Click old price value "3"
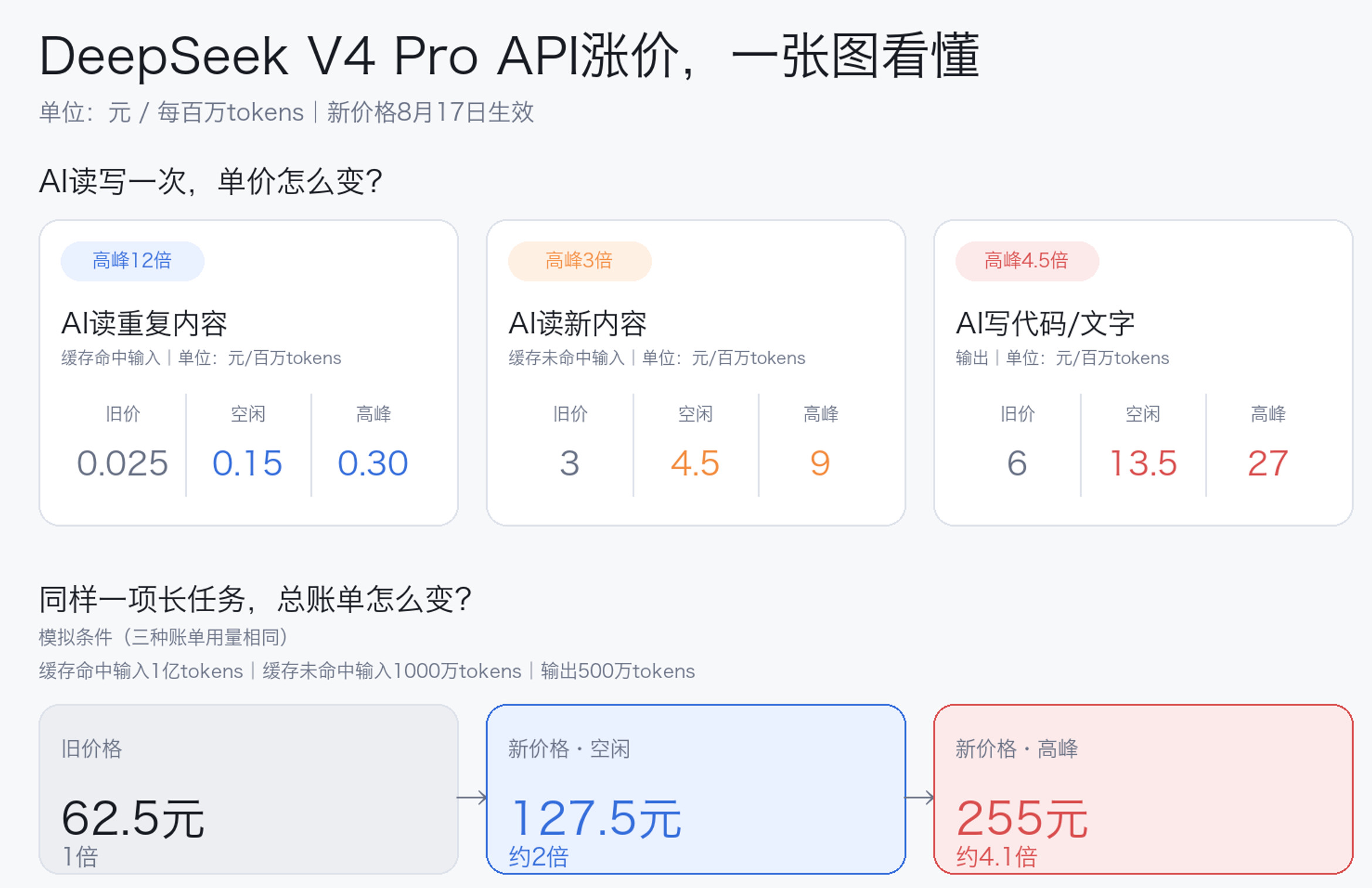Image resolution: width=1372 pixels, height=888 pixels. tap(569, 463)
